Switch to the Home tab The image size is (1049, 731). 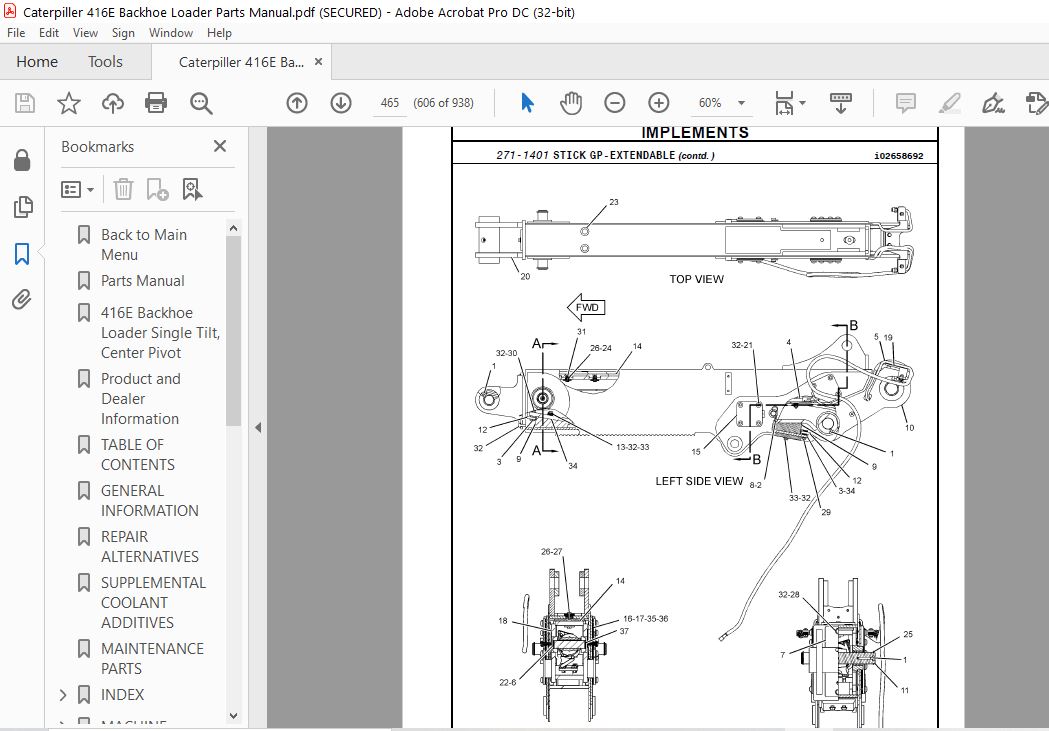click(37, 62)
